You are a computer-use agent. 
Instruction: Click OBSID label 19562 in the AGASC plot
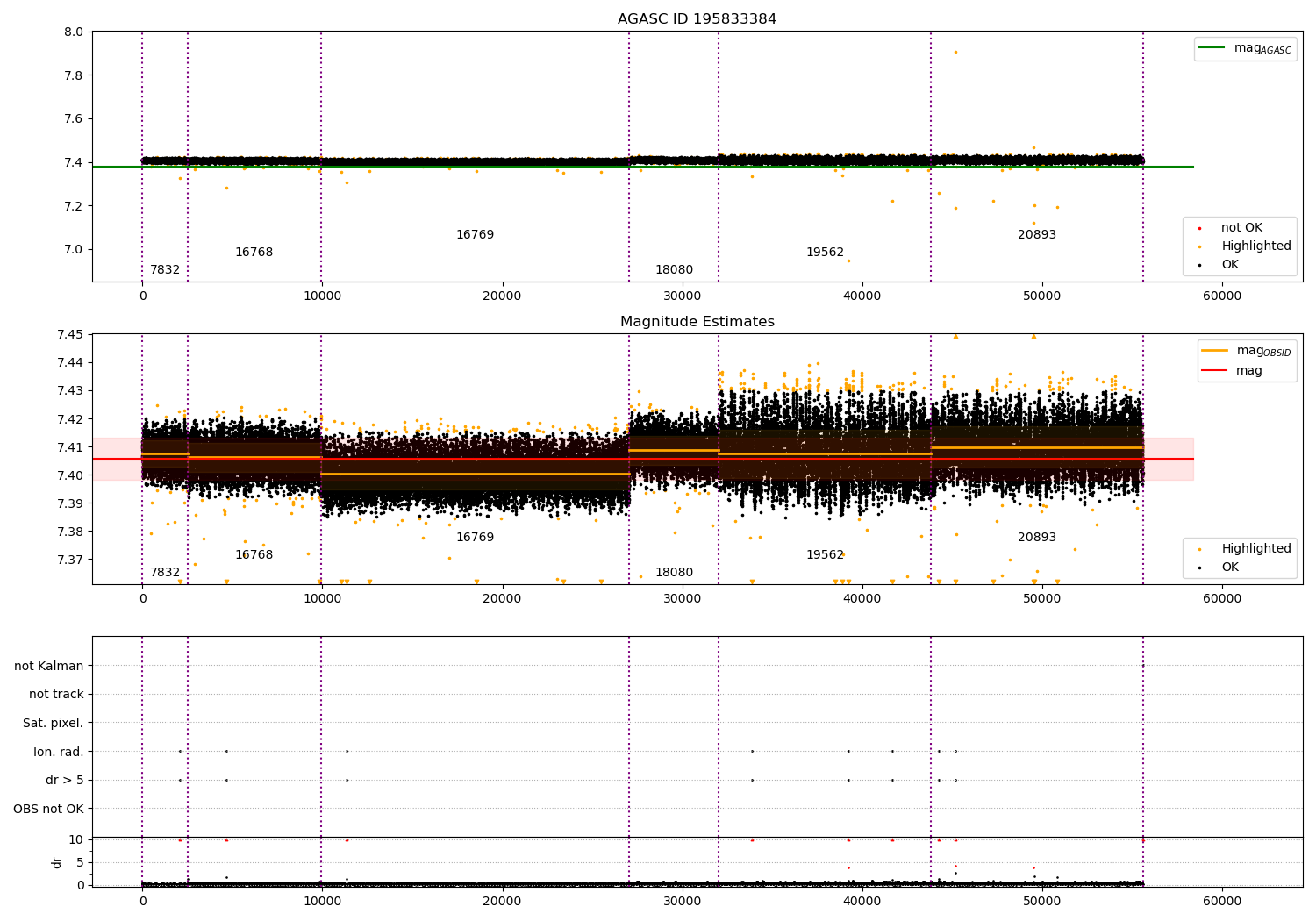point(825,253)
